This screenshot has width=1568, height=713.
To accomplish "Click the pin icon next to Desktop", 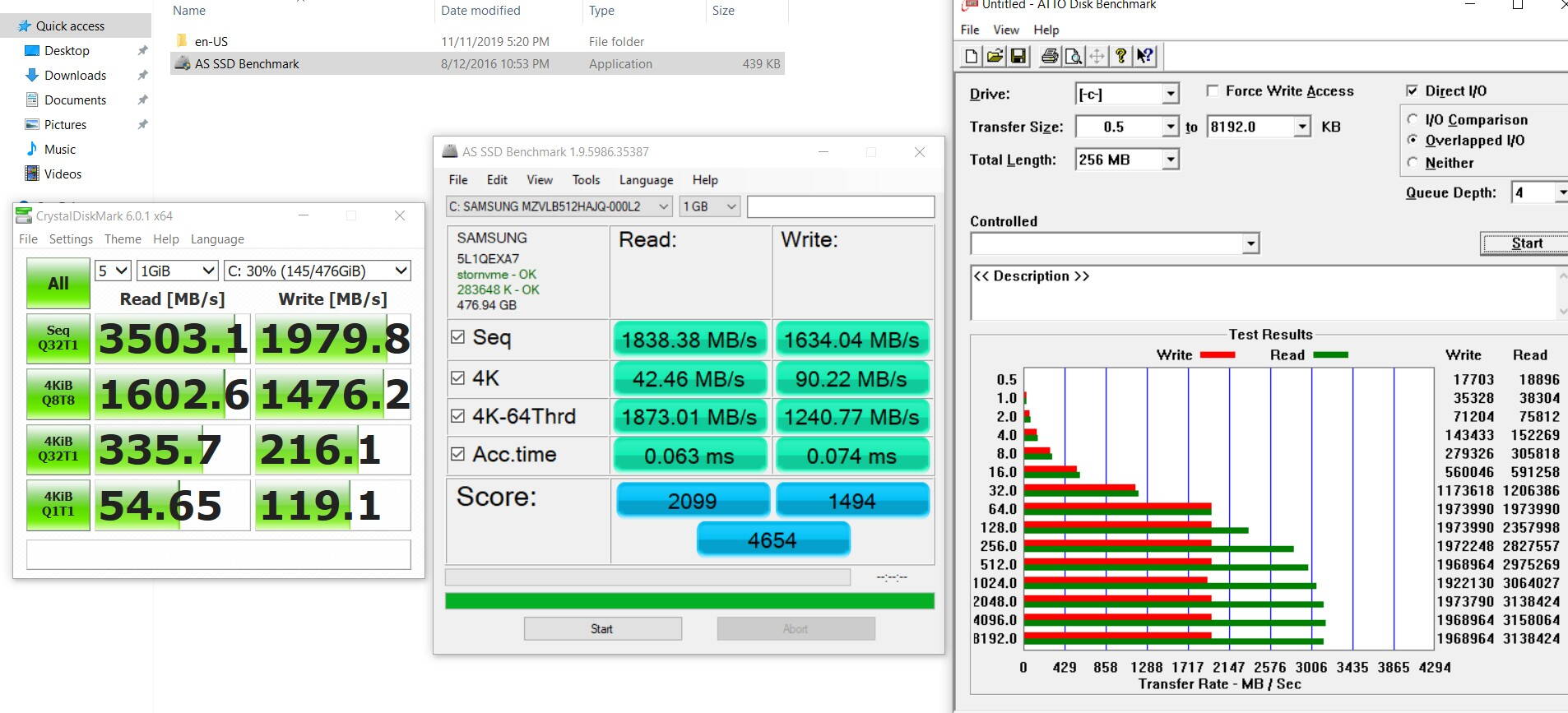I will (142, 51).
